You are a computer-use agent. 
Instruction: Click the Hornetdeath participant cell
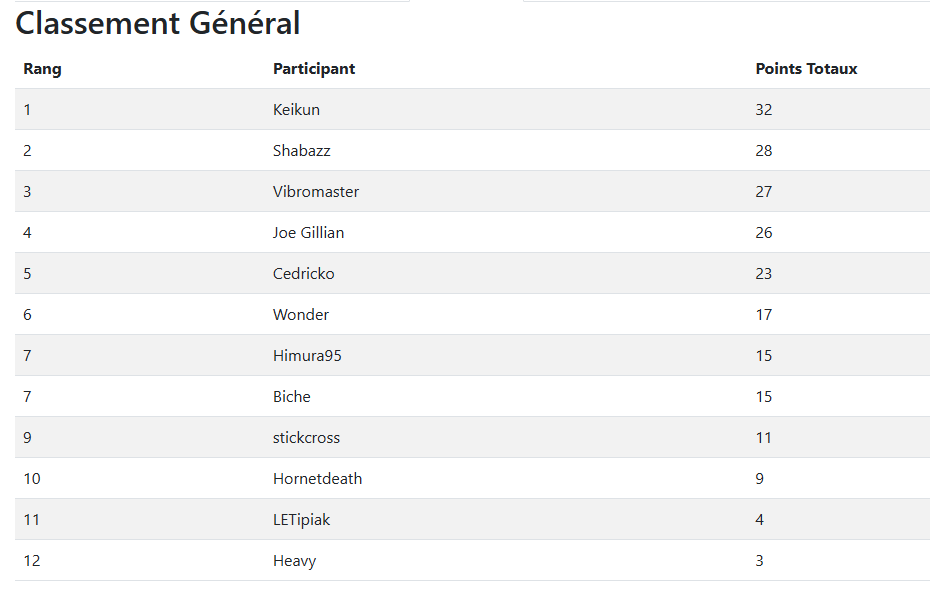317,479
